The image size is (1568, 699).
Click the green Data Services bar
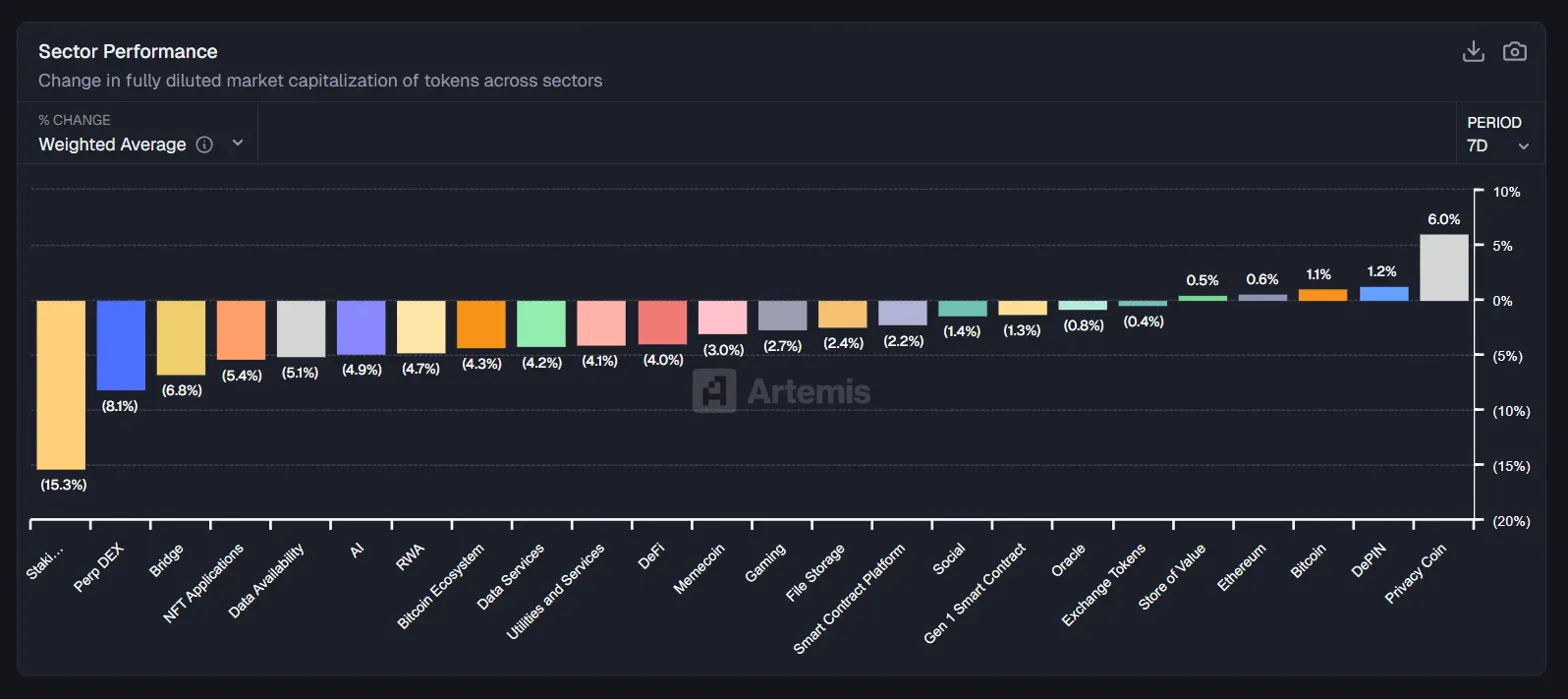[541, 324]
